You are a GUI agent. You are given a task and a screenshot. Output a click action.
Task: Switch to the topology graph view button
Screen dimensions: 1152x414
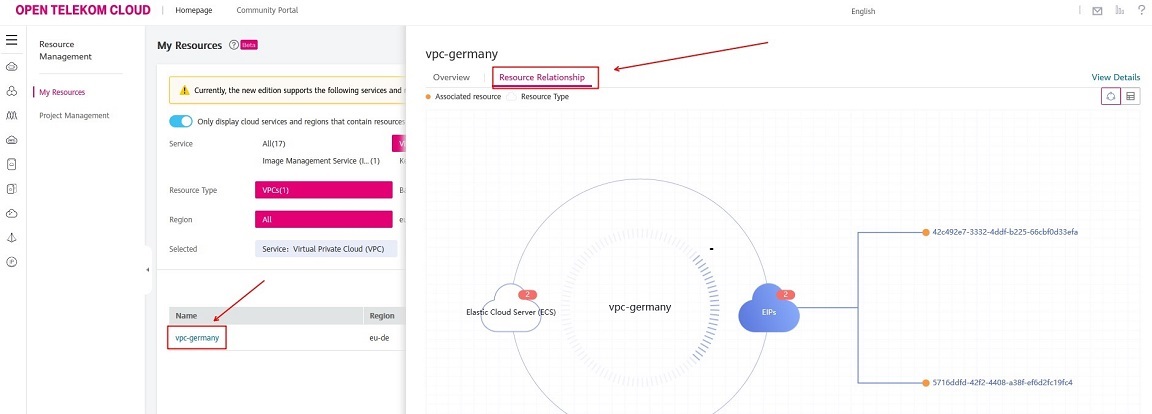click(1111, 96)
